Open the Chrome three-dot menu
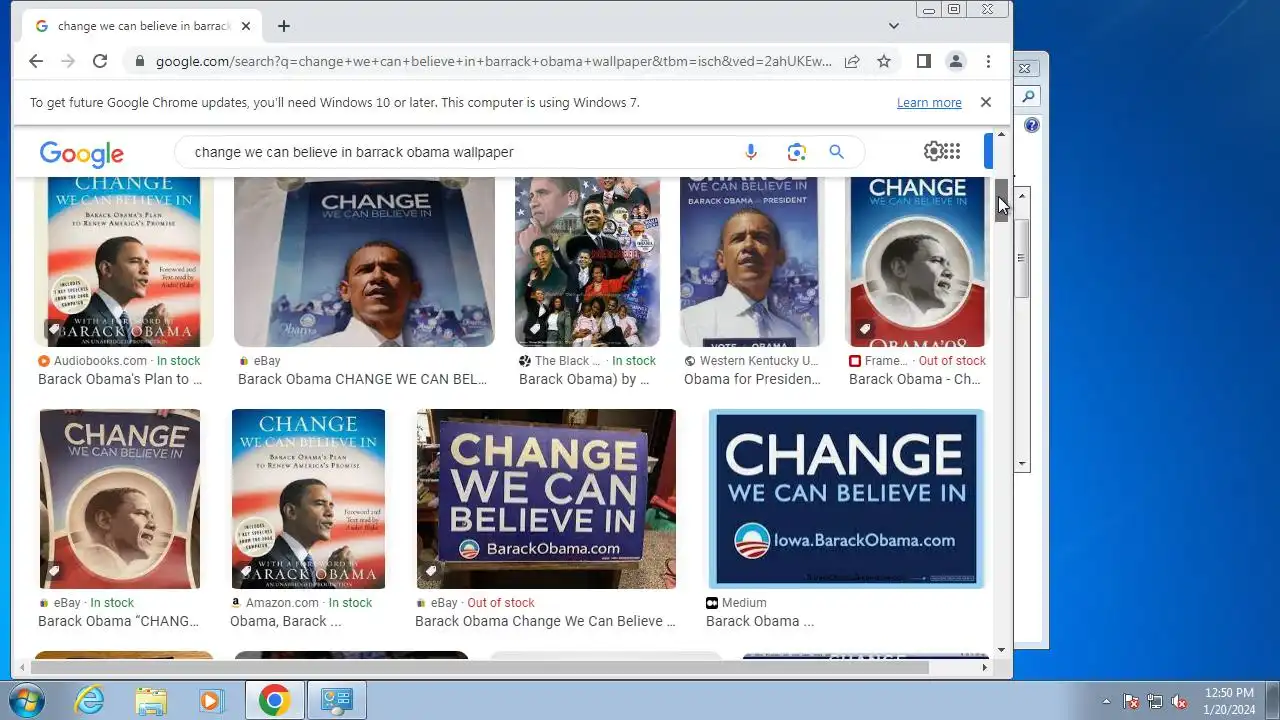Viewport: 1280px width, 720px height. [988, 61]
